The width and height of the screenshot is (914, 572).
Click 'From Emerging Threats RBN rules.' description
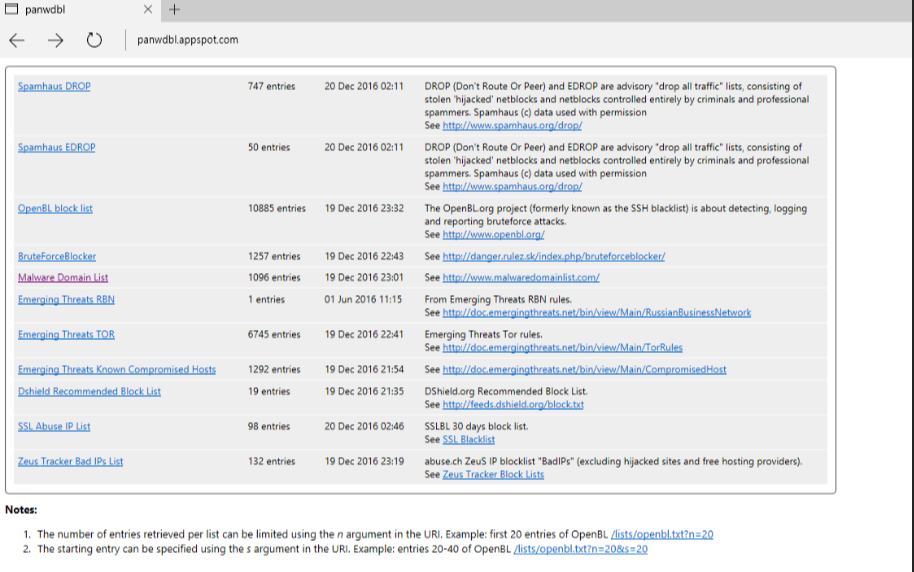(x=498, y=300)
